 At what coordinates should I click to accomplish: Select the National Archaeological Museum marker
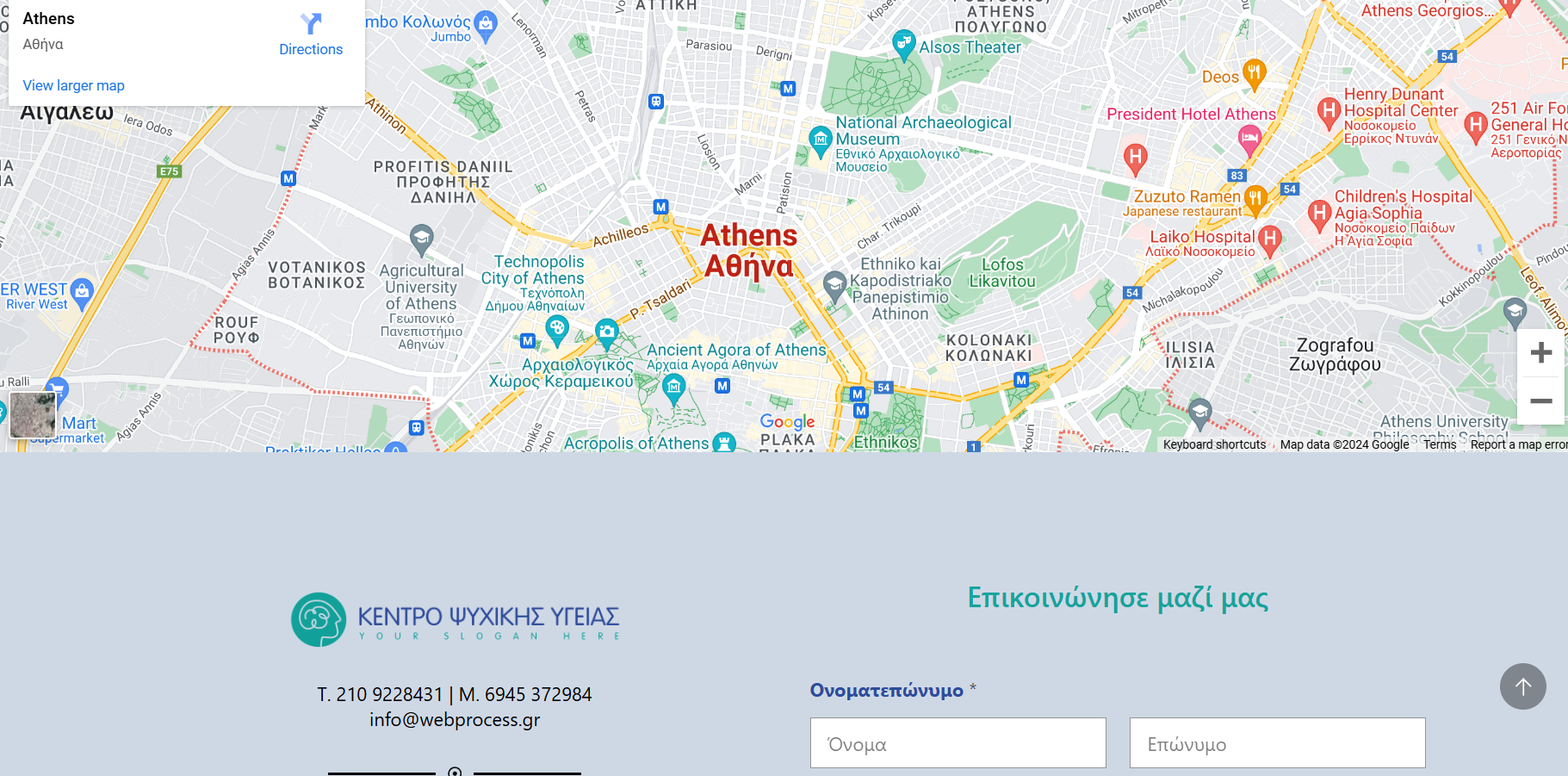(821, 140)
